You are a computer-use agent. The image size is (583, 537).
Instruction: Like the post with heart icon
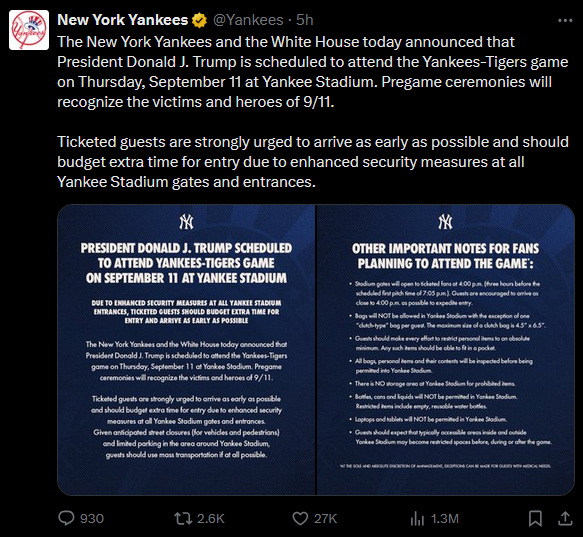(300, 518)
